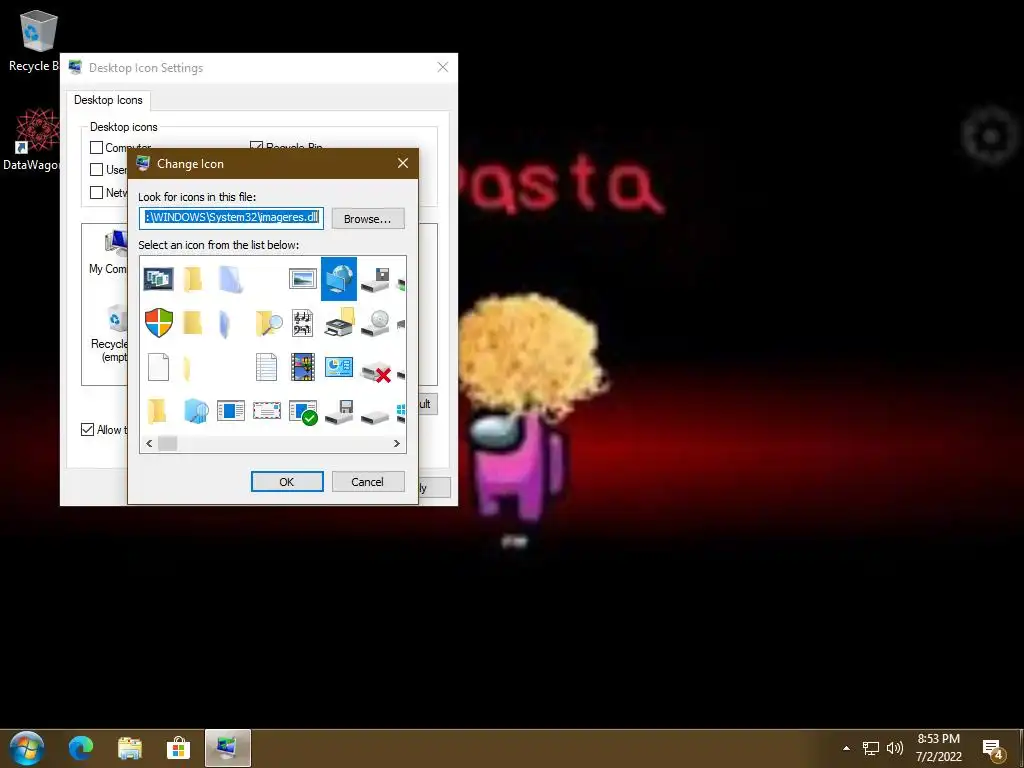Select Recycle Bin (empty) preview icon

click(110, 334)
